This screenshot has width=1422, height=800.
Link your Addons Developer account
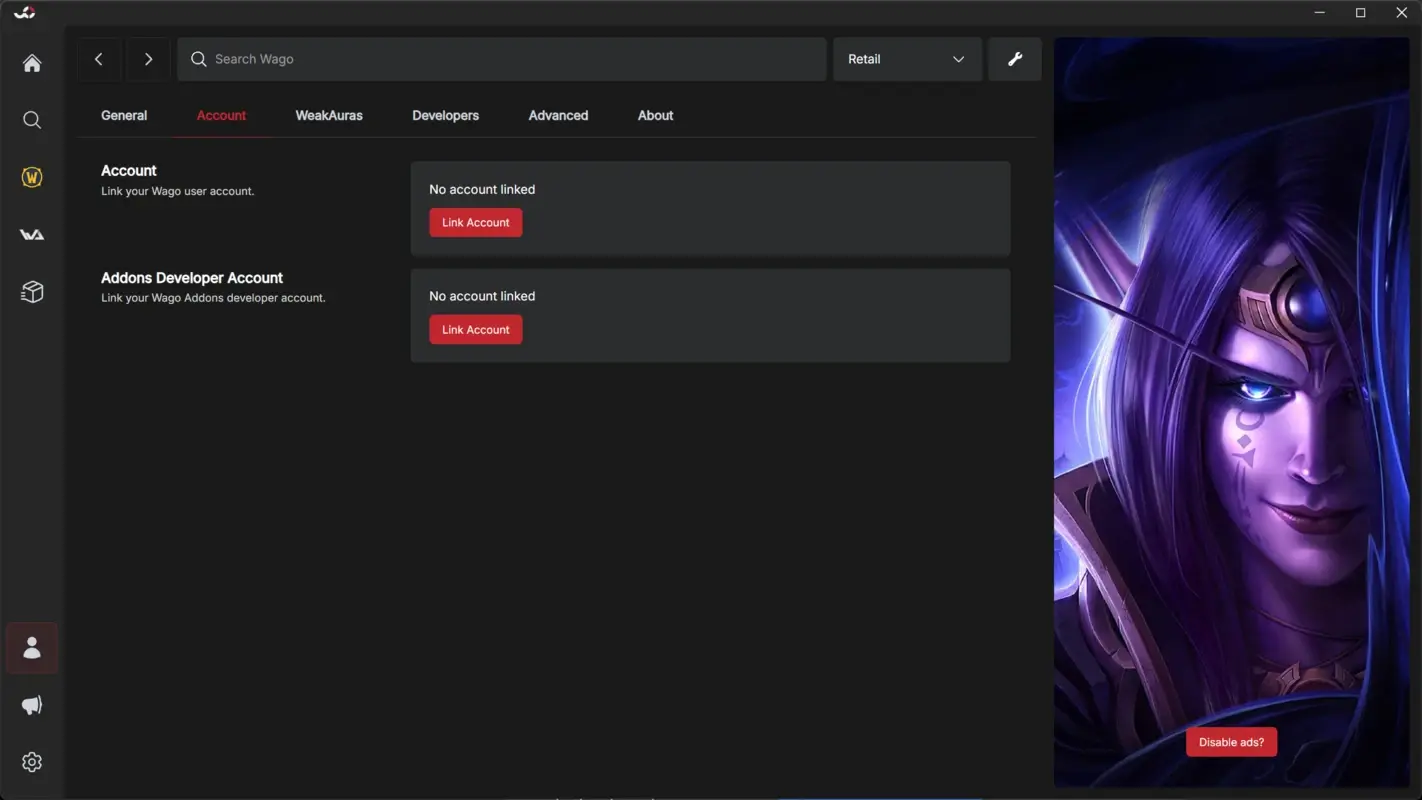(x=475, y=329)
